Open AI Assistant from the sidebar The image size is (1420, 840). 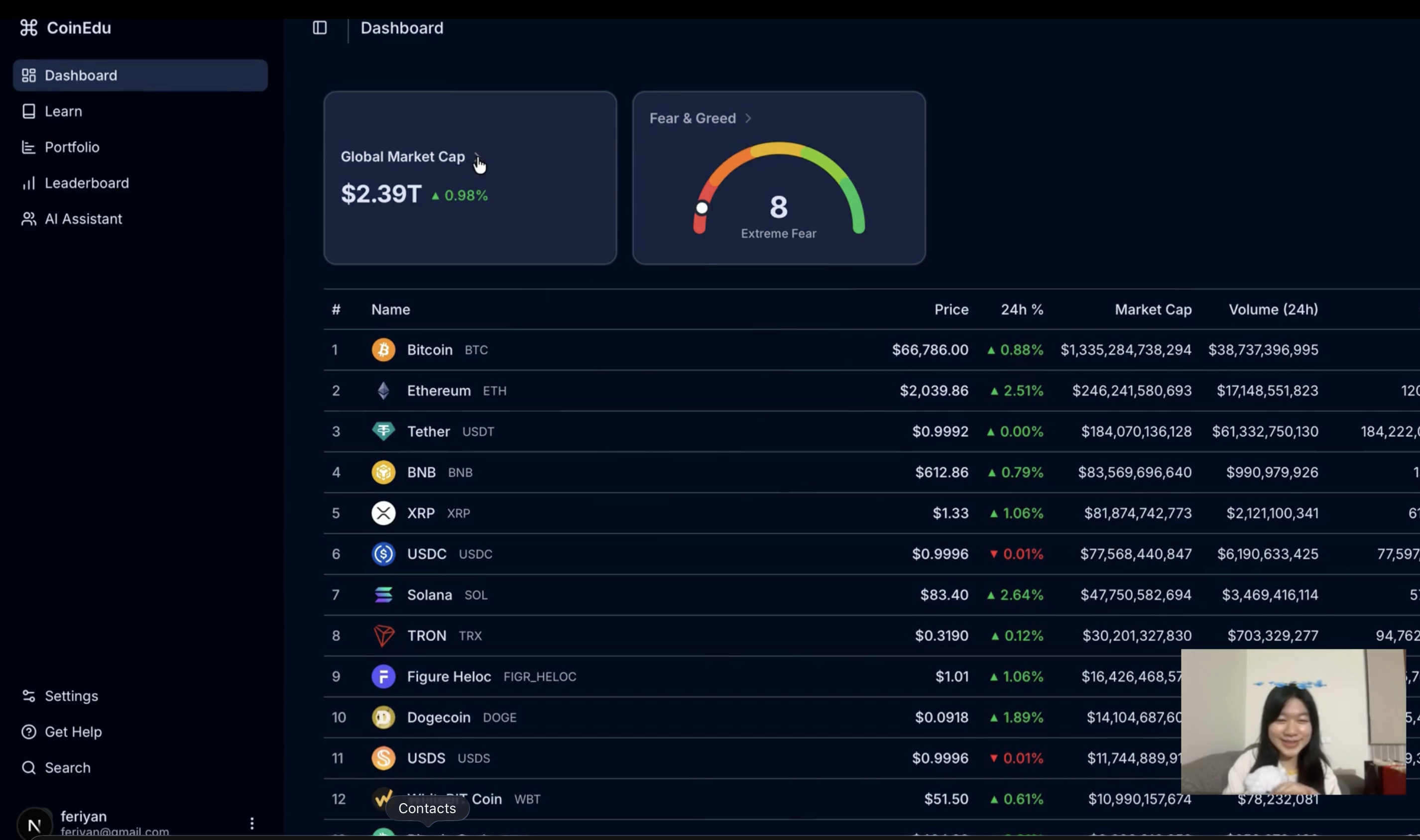tap(83, 219)
